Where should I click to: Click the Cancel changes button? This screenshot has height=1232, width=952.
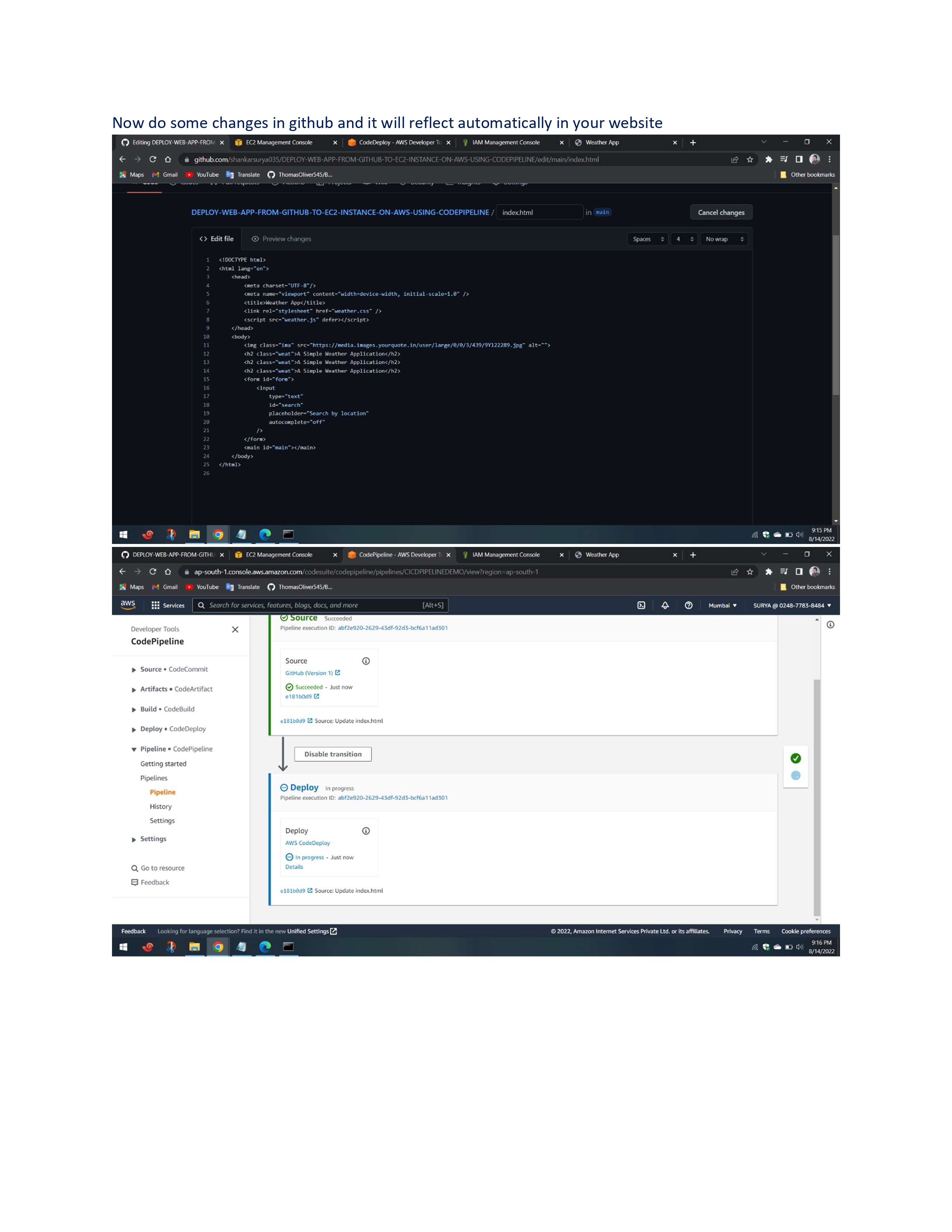pos(721,212)
